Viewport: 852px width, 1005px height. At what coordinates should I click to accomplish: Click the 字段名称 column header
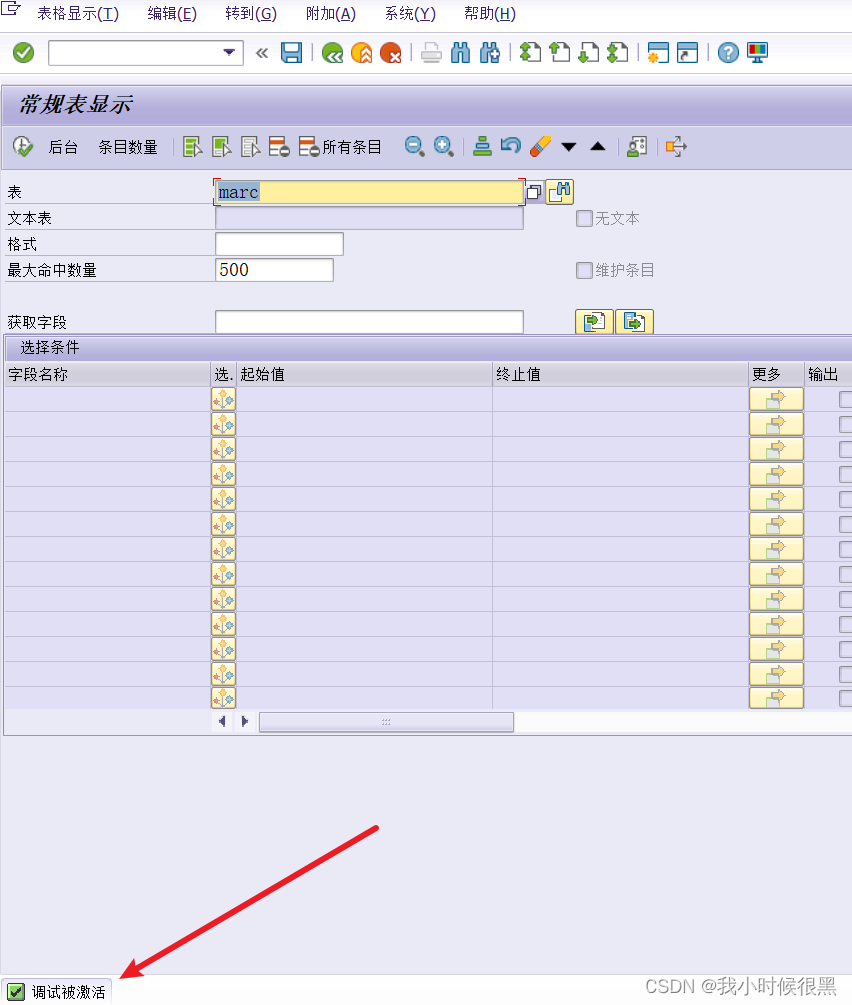coord(108,374)
